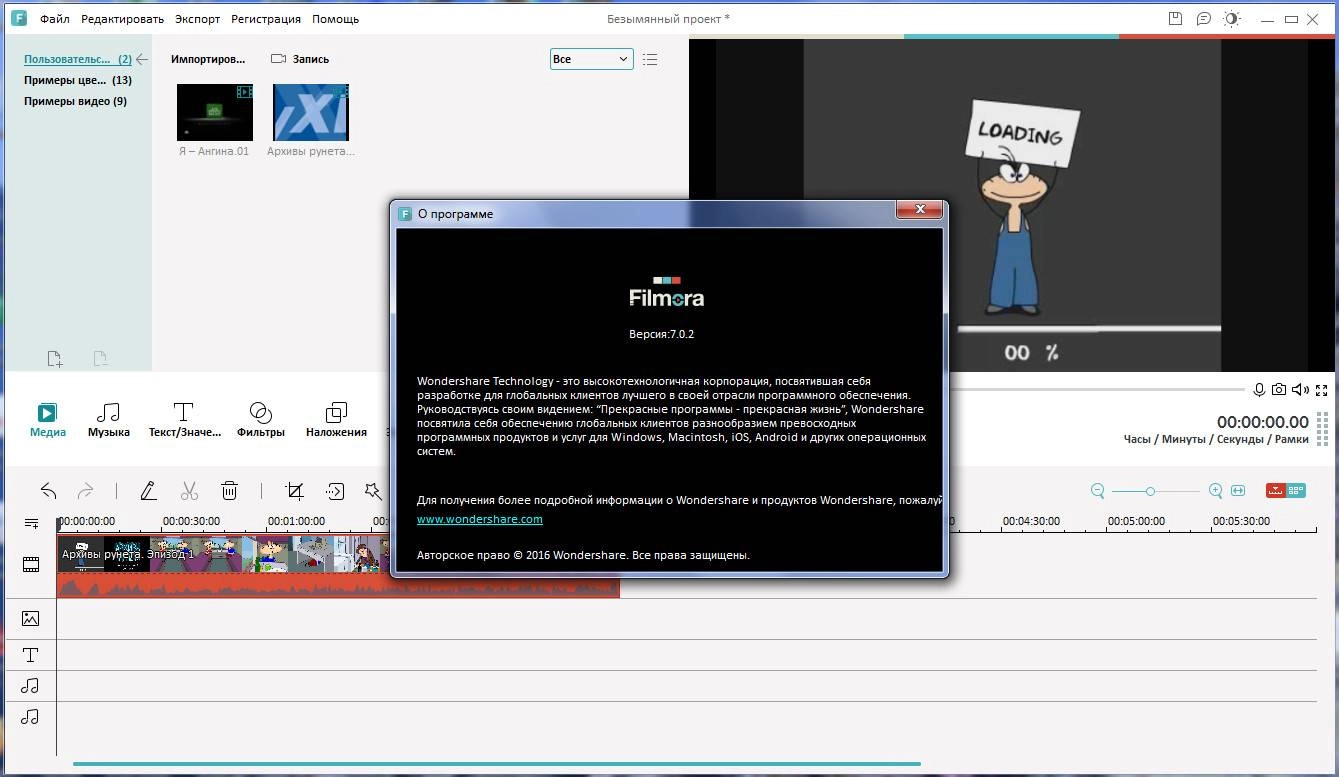
Task: Select the Архивы рунета media thumbnail
Action: pyautogui.click(x=311, y=112)
